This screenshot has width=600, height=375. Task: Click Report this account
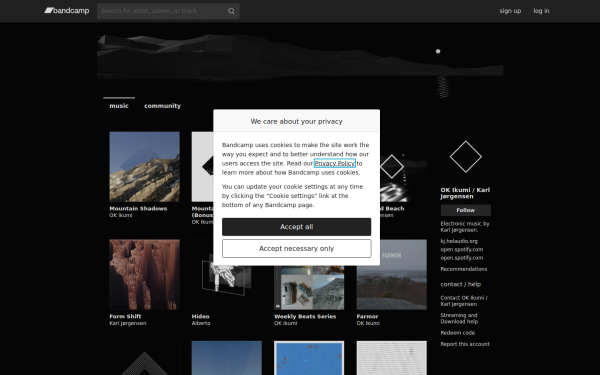[x=465, y=344]
